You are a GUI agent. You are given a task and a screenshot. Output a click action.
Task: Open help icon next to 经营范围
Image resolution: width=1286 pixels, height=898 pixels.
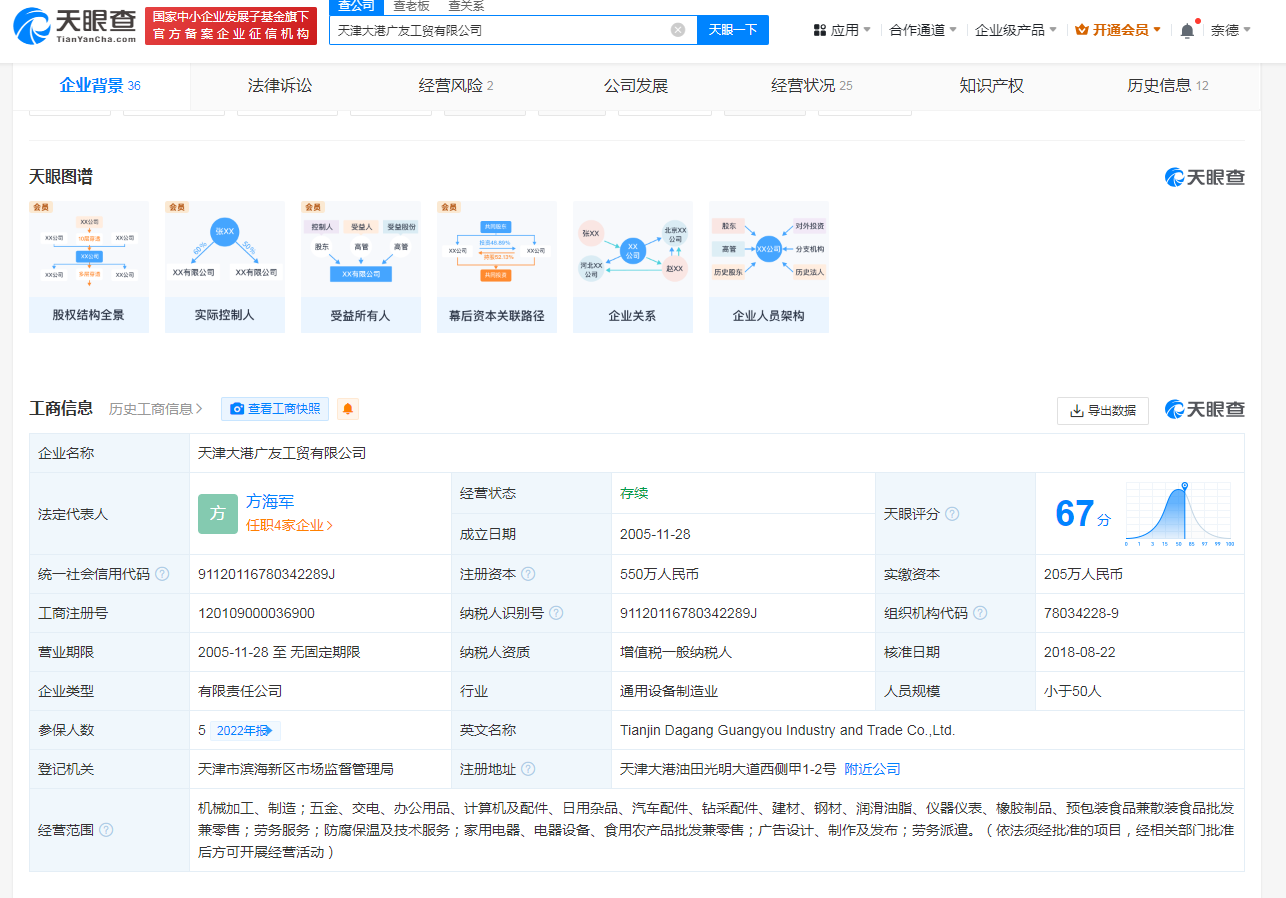(x=106, y=830)
